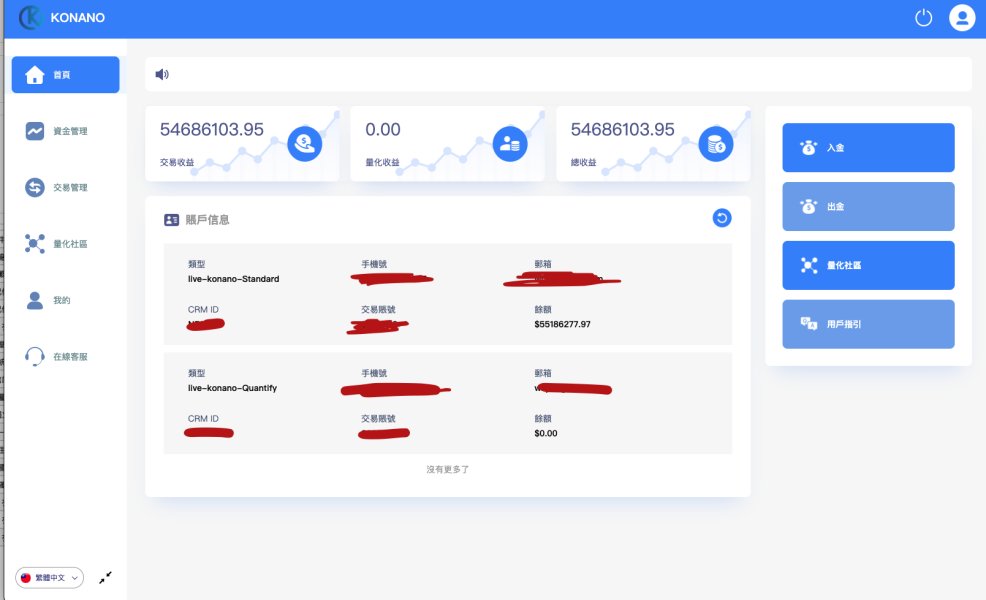Viewport: 986px width, 600px height.
Task: Select the live-konano-Standard account type
Action: point(233,279)
